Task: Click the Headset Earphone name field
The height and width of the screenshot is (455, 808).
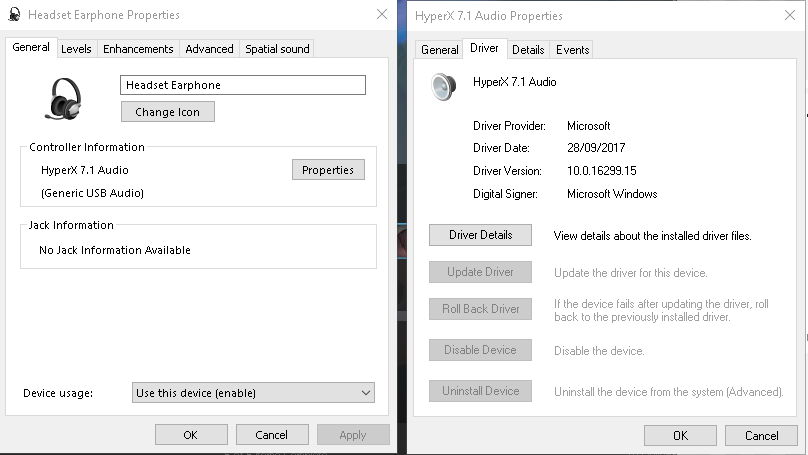Action: pyautogui.click(x=243, y=85)
